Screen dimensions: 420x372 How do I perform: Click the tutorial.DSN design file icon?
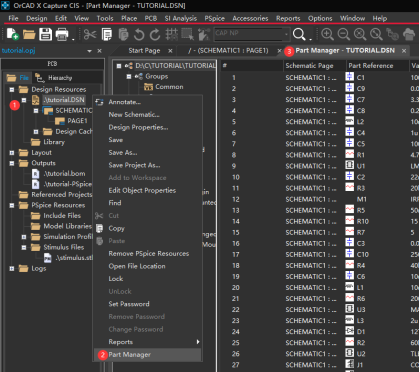pyautogui.click(x=35, y=100)
